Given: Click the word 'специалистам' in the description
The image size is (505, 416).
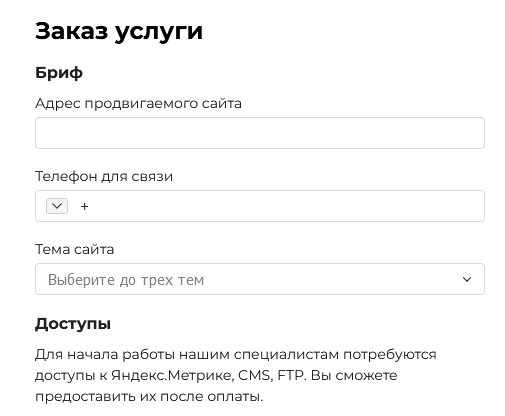Looking at the screenshot, I should [x=286, y=354].
